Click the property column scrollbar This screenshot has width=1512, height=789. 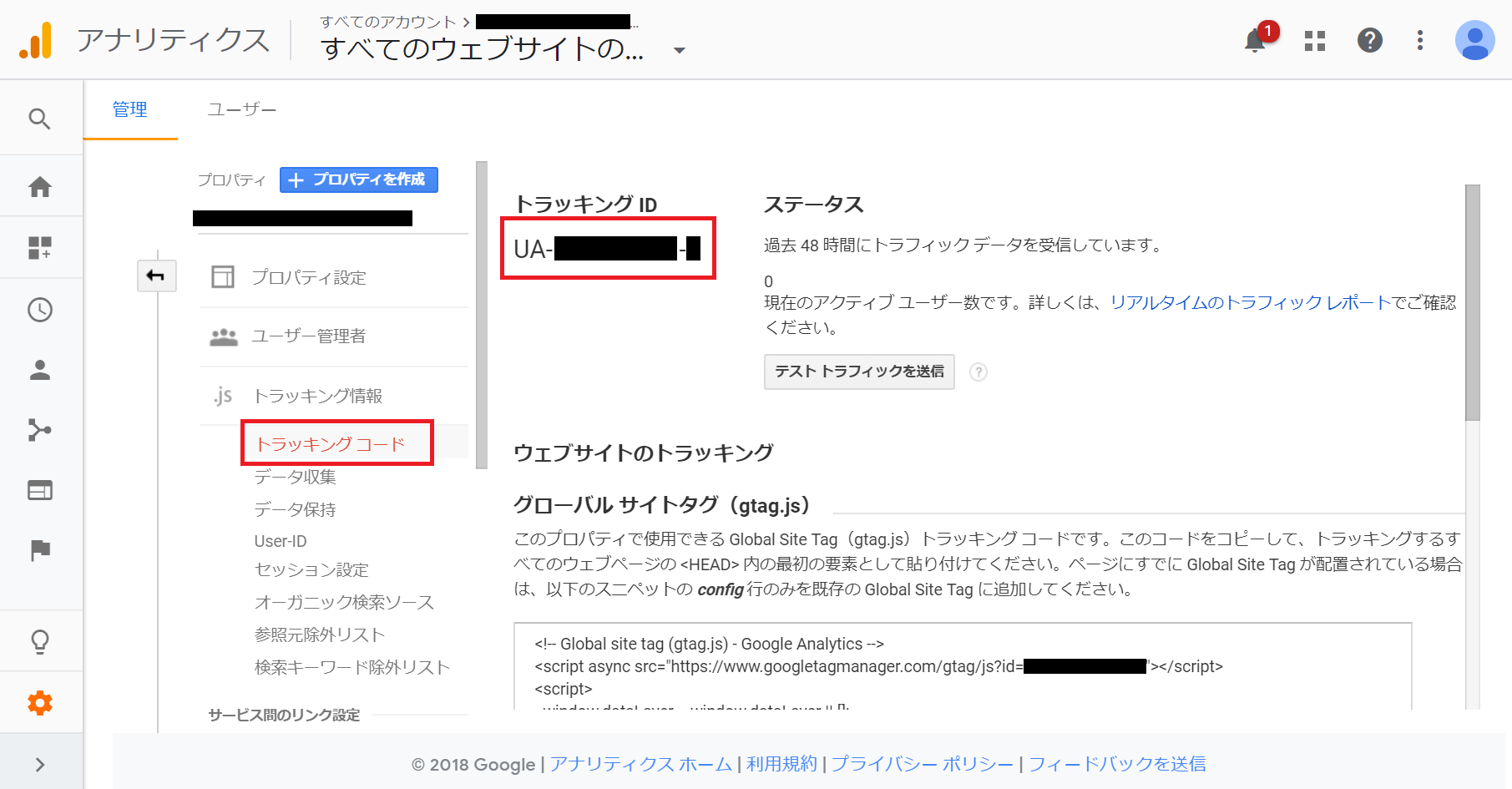(481, 316)
